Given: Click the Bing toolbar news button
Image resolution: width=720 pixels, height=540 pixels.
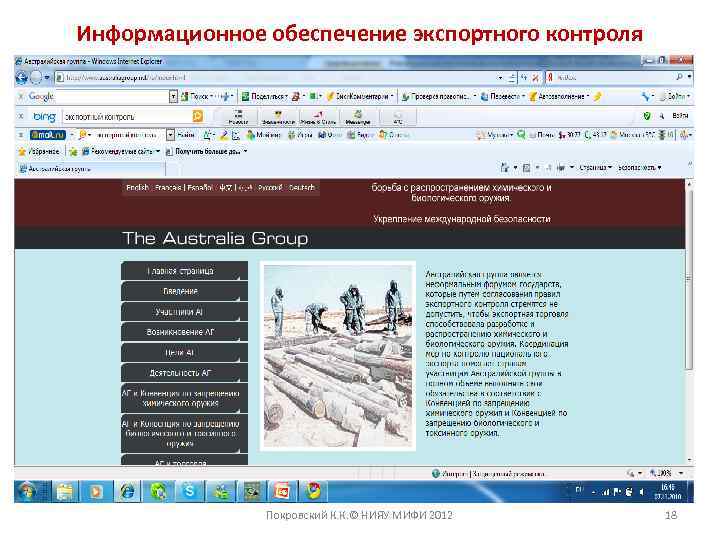Looking at the screenshot, I should (x=238, y=117).
